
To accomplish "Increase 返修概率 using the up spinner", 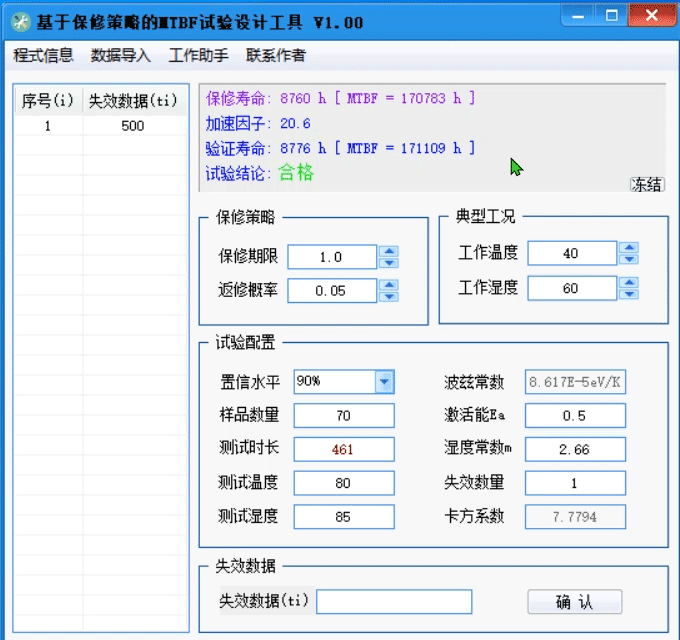I will coord(389,285).
